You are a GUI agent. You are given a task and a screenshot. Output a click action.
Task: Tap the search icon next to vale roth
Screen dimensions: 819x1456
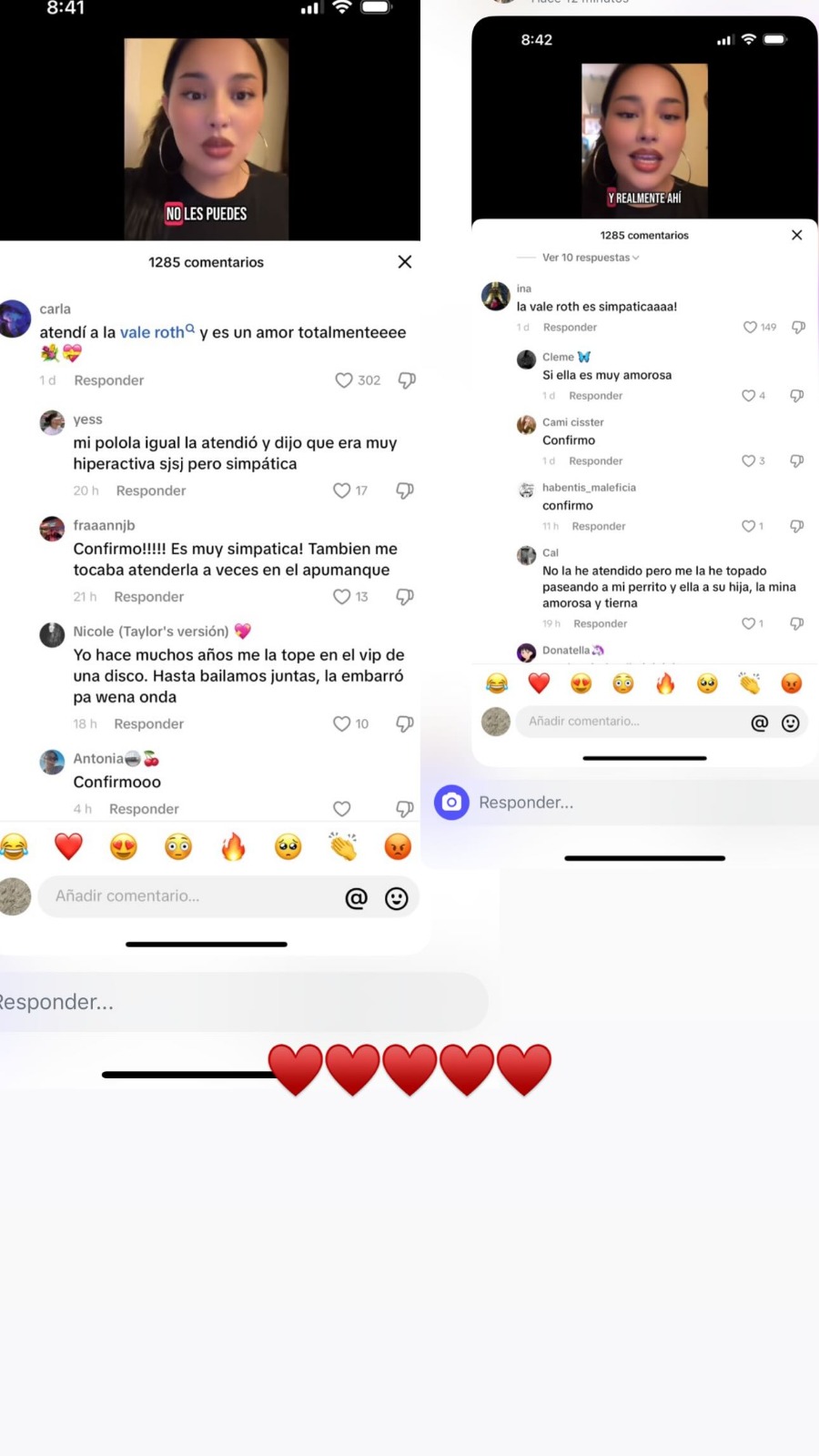[190, 329]
